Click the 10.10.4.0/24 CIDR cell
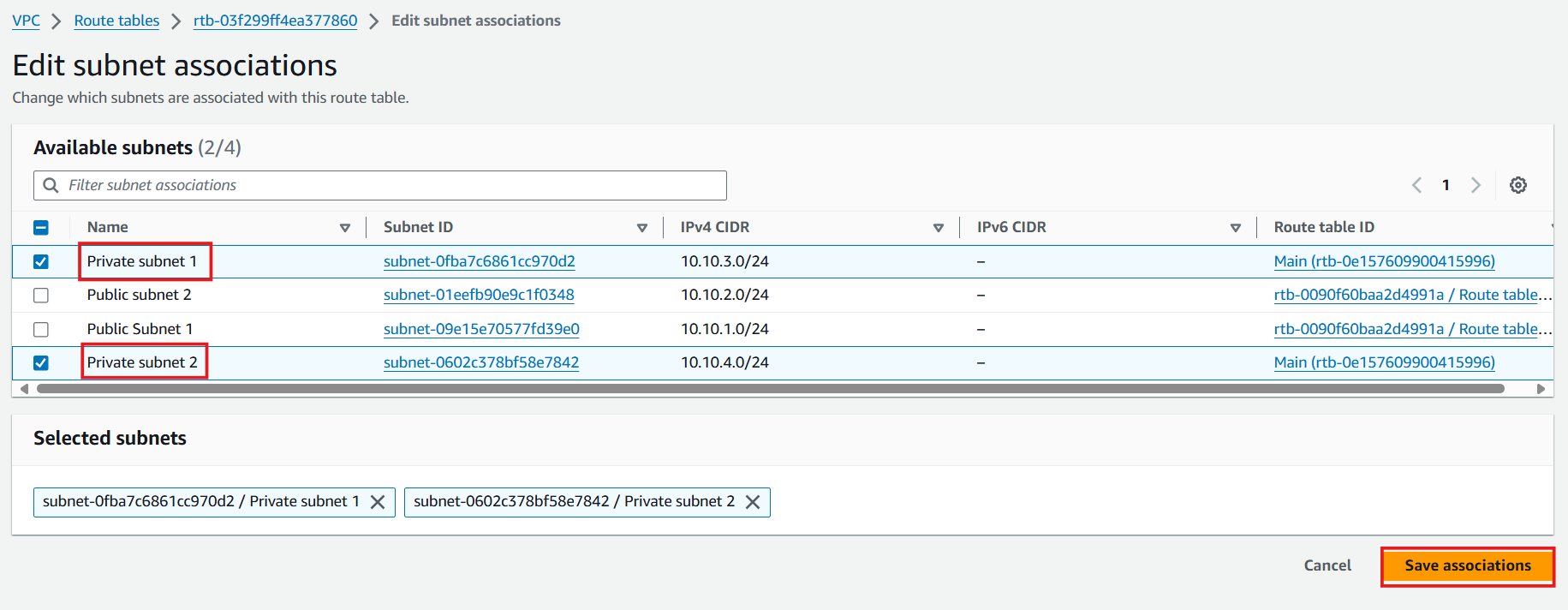 pyautogui.click(x=724, y=362)
